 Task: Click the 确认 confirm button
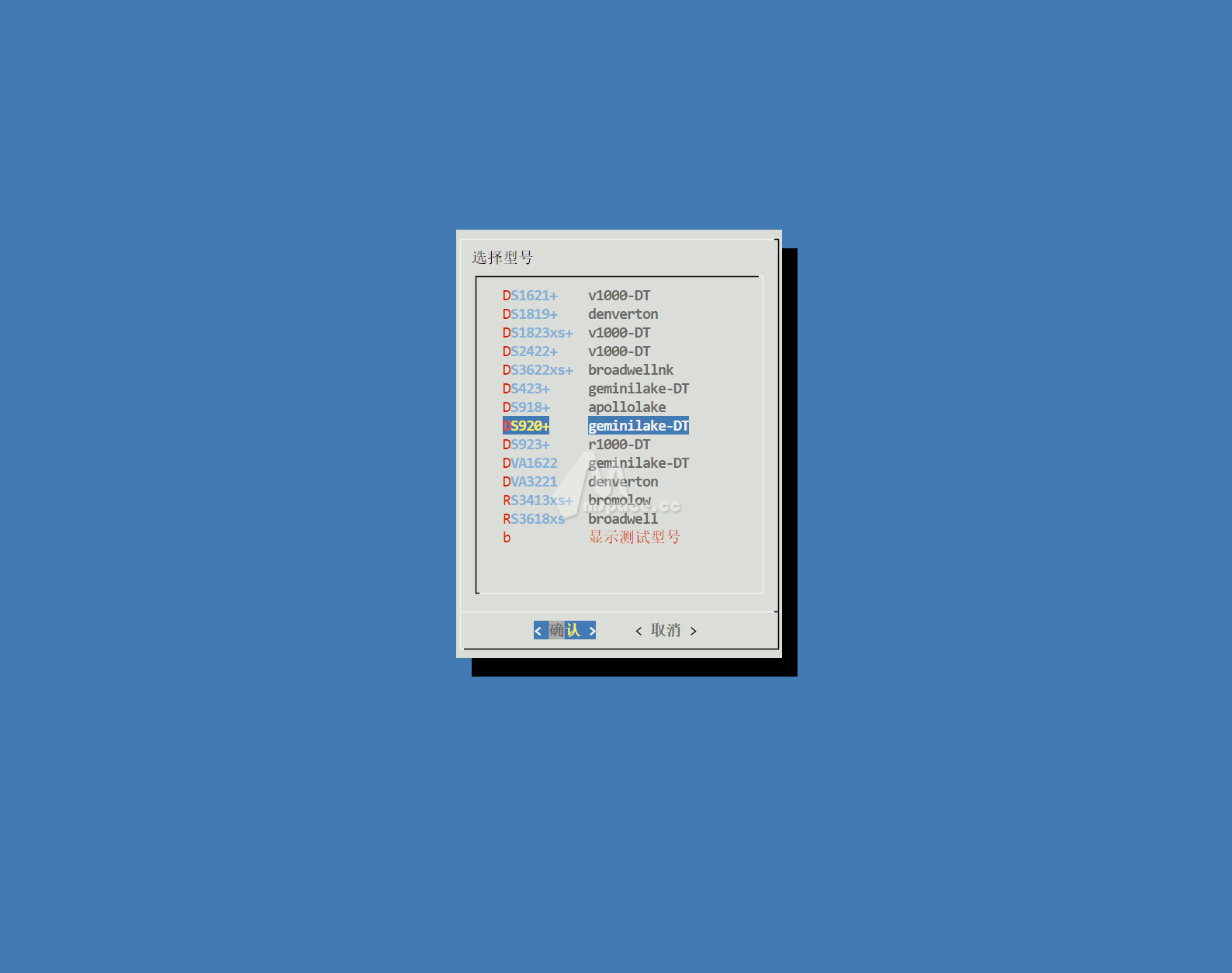coord(565,630)
